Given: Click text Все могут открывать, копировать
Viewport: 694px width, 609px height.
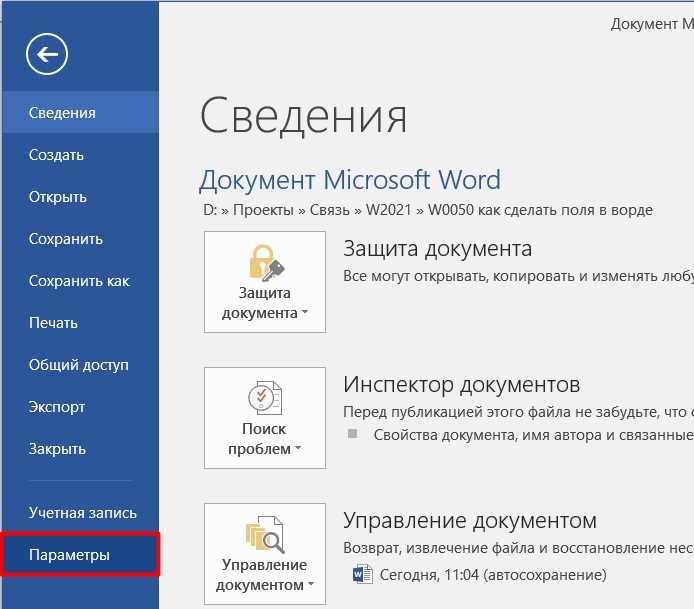Looking at the screenshot, I should pyautogui.click(x=518, y=276).
